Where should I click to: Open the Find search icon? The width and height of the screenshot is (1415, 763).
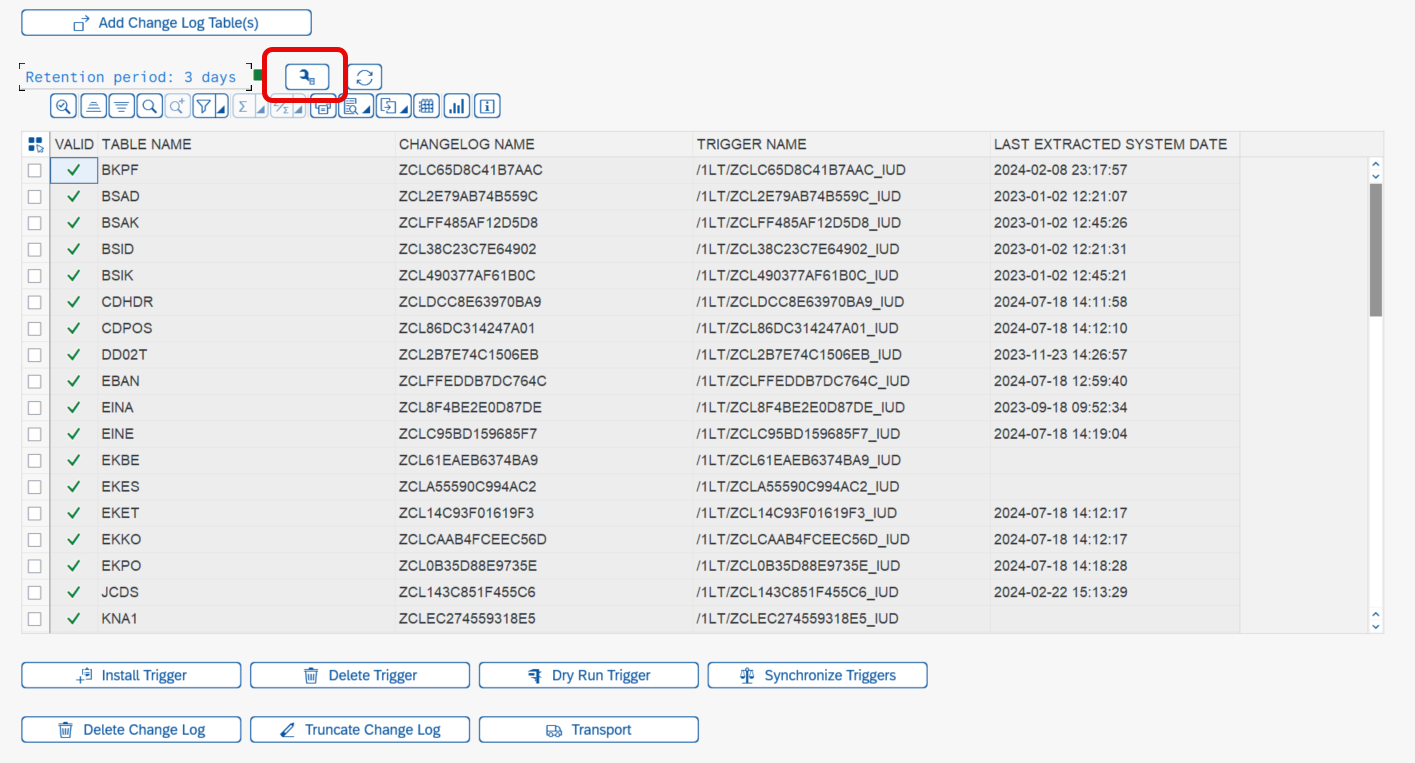149,106
